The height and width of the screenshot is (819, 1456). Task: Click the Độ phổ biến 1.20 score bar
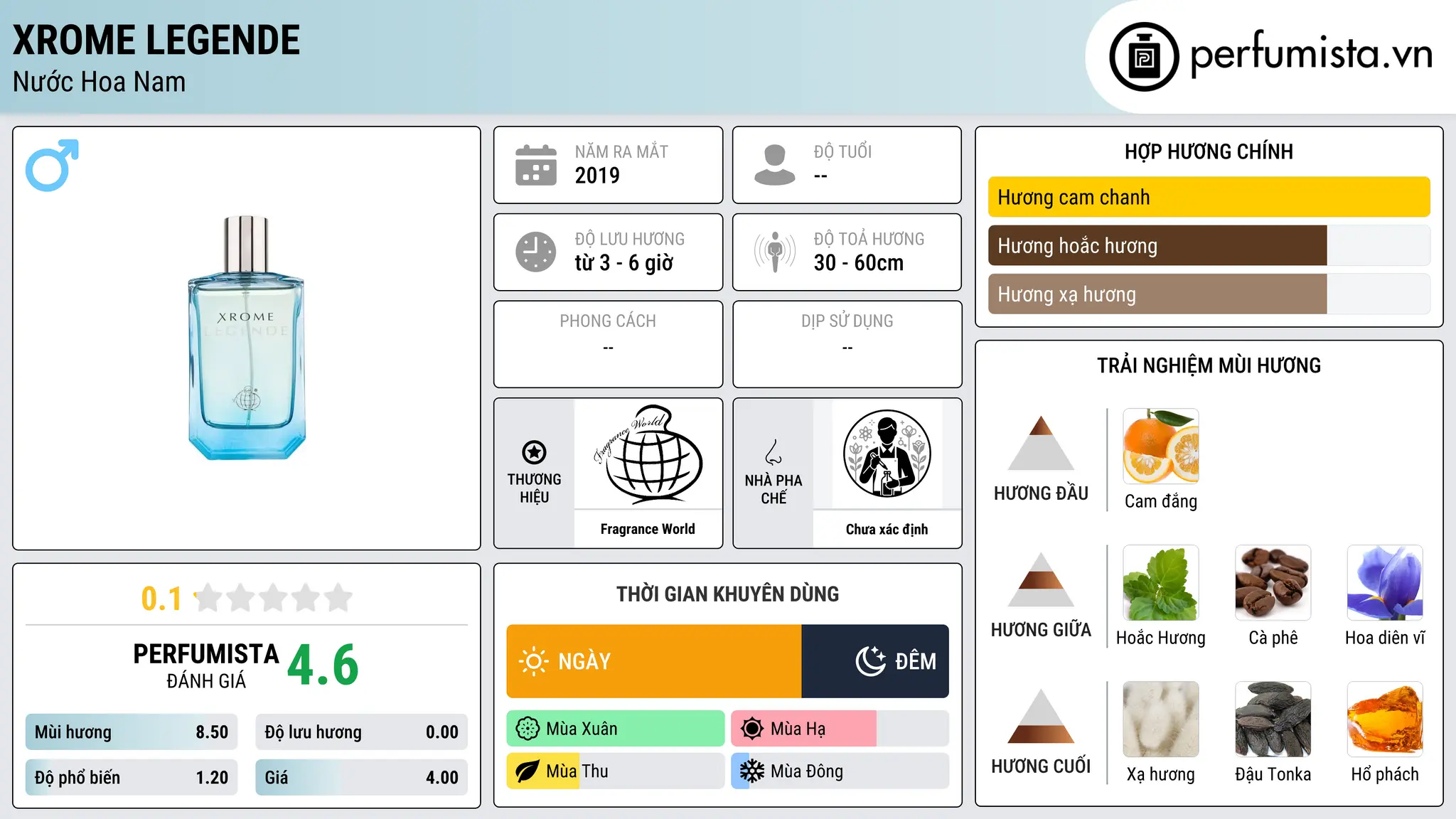point(132,778)
